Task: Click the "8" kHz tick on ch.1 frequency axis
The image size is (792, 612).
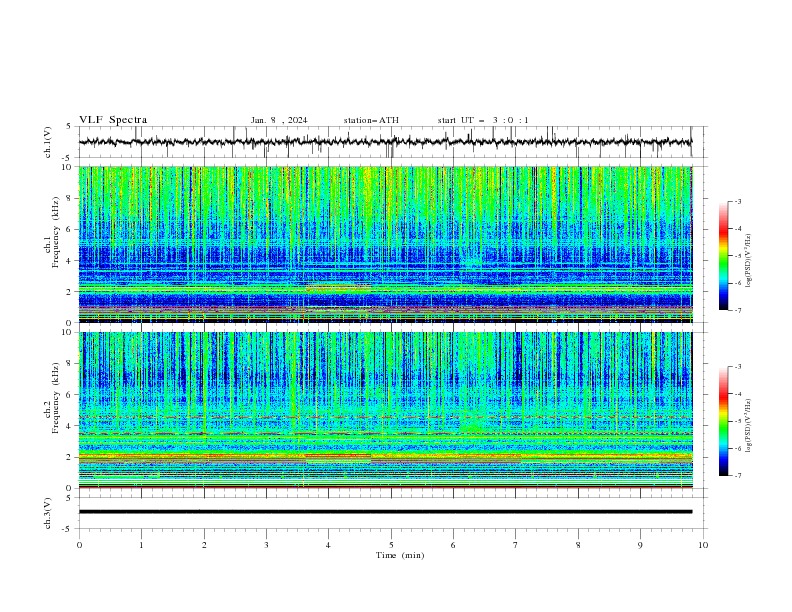Action: (70, 198)
